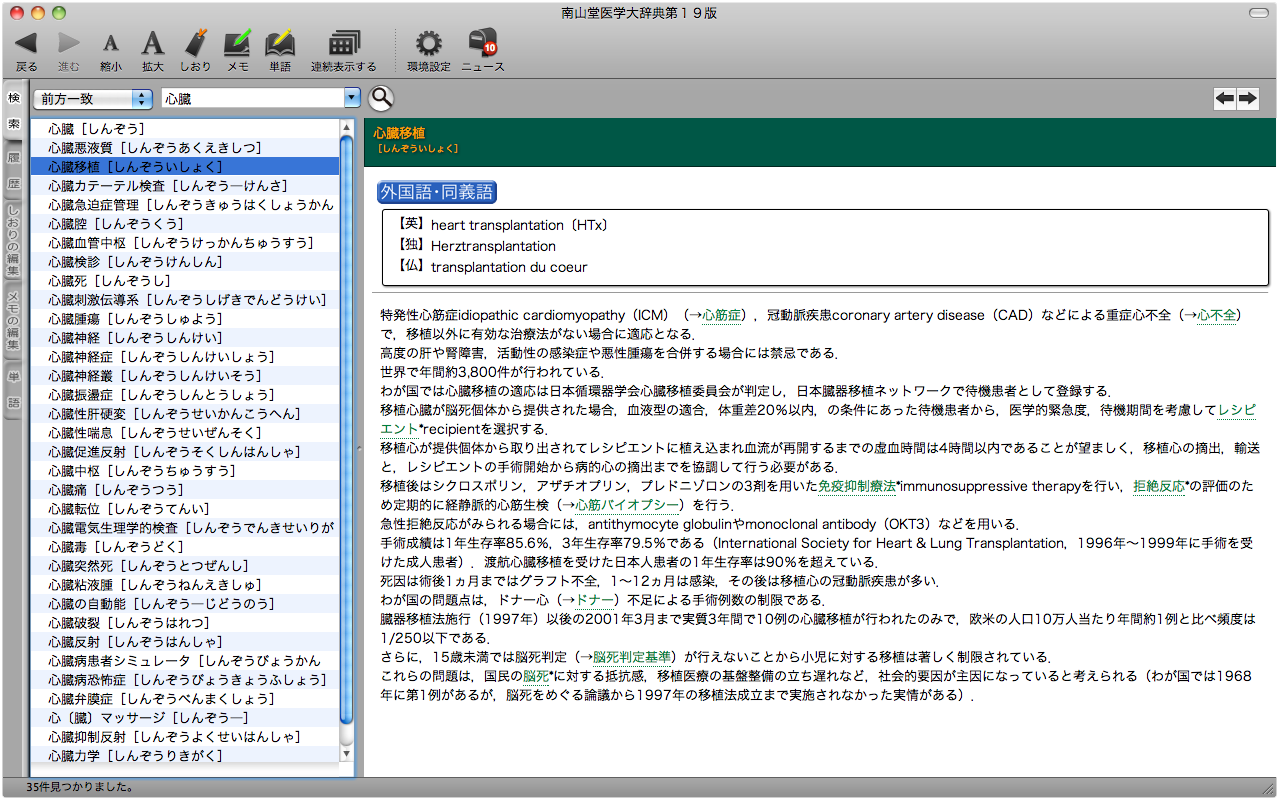Shrink text with the 縮小 icon

click(x=111, y=44)
